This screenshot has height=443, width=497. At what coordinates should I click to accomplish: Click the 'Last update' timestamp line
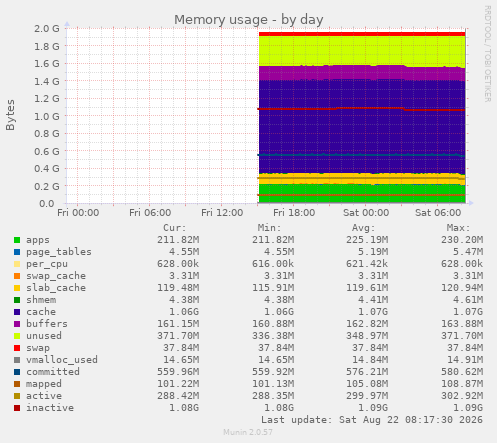pyautogui.click(x=372, y=420)
